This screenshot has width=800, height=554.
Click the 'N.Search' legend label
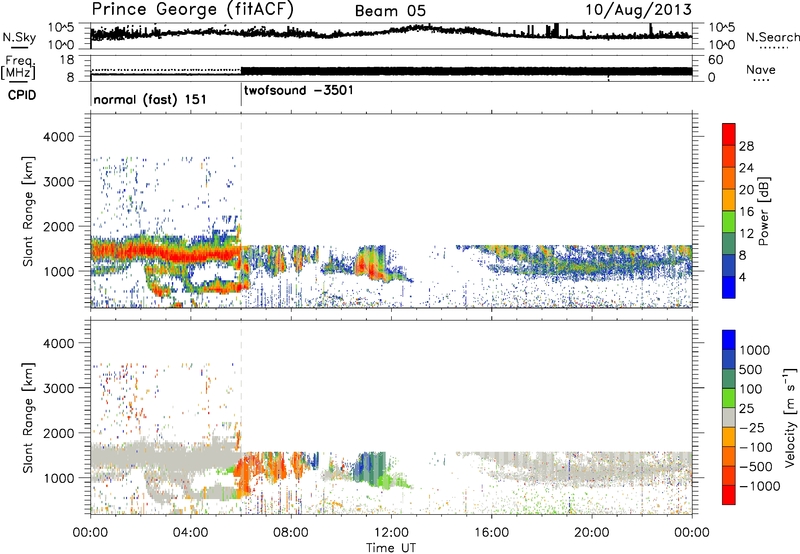coord(773,37)
